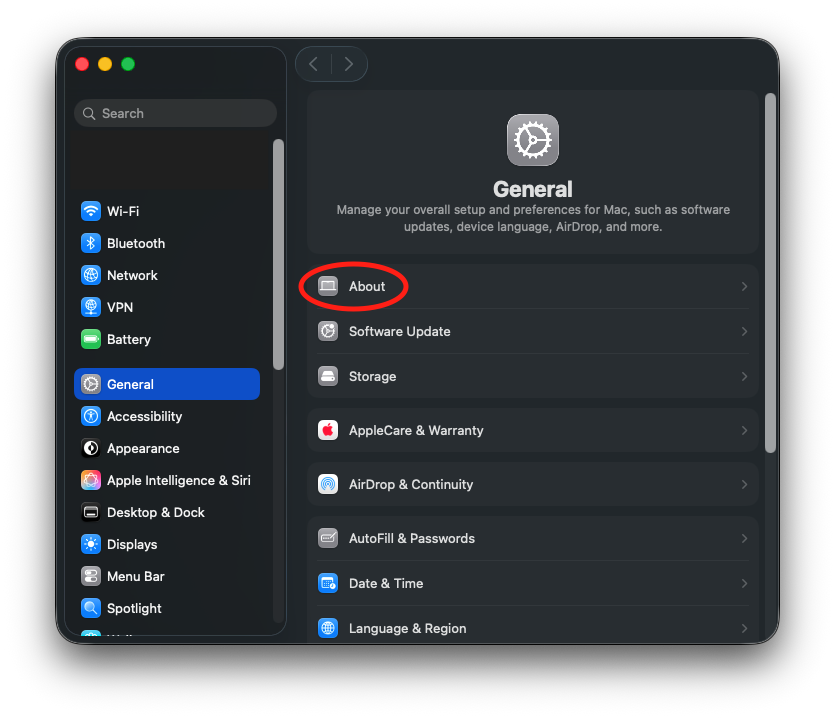Screen dimensions: 835x718
Task: Open the Battery settings icon
Action: [x=91, y=339]
